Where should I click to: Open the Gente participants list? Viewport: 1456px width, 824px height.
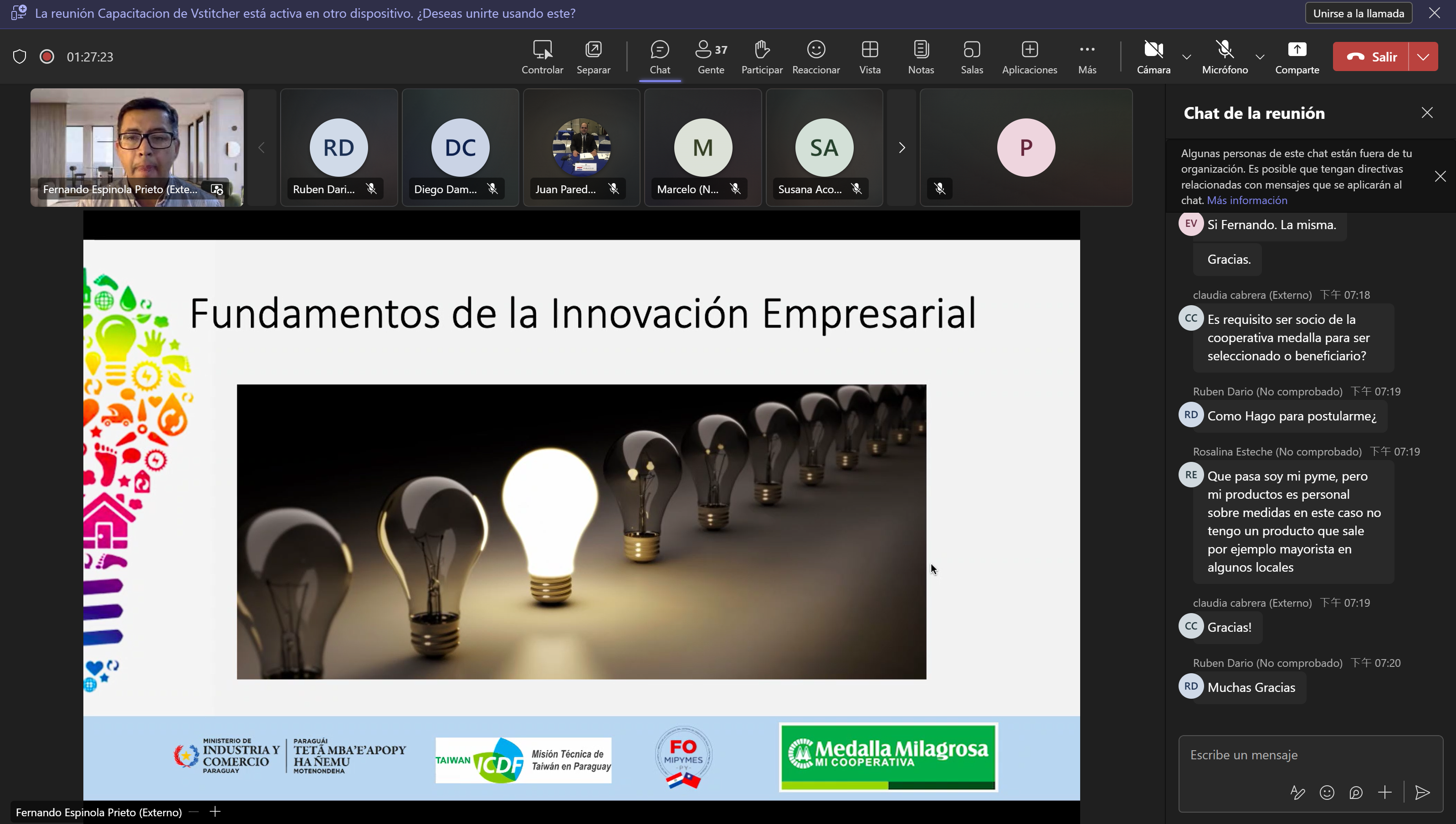(711, 57)
